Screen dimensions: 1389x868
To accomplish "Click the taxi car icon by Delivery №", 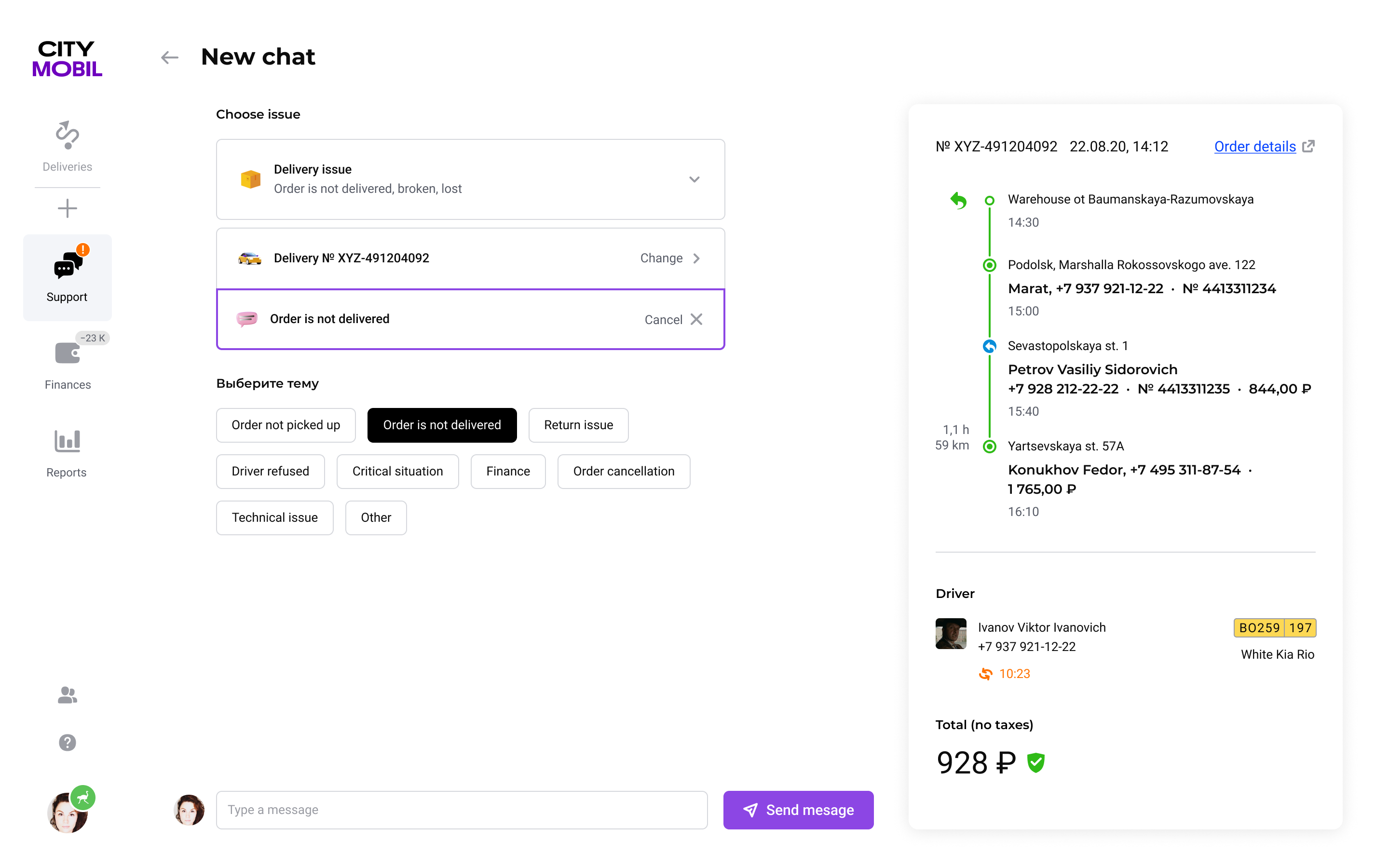I will pyautogui.click(x=250, y=258).
